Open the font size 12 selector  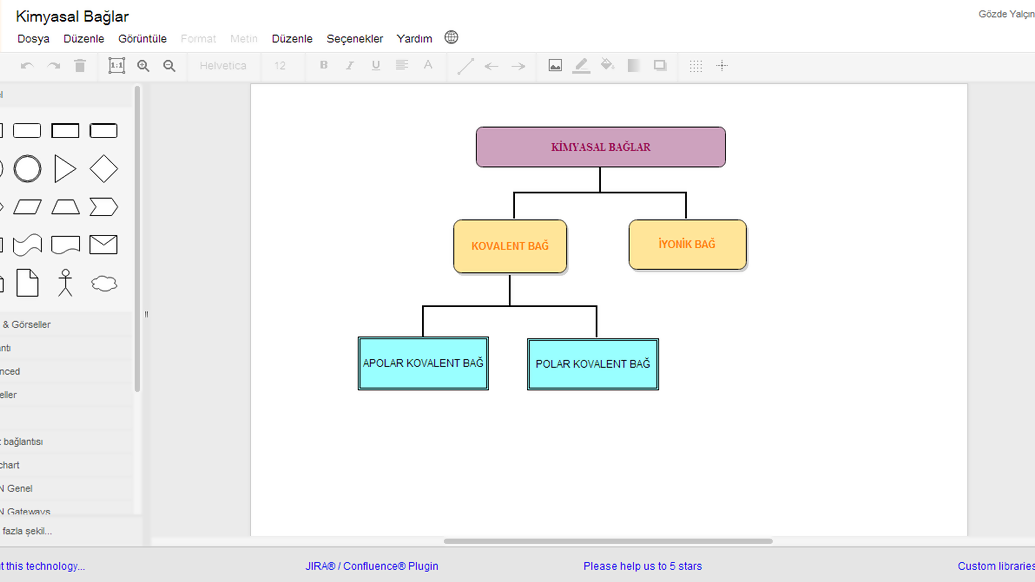281,65
